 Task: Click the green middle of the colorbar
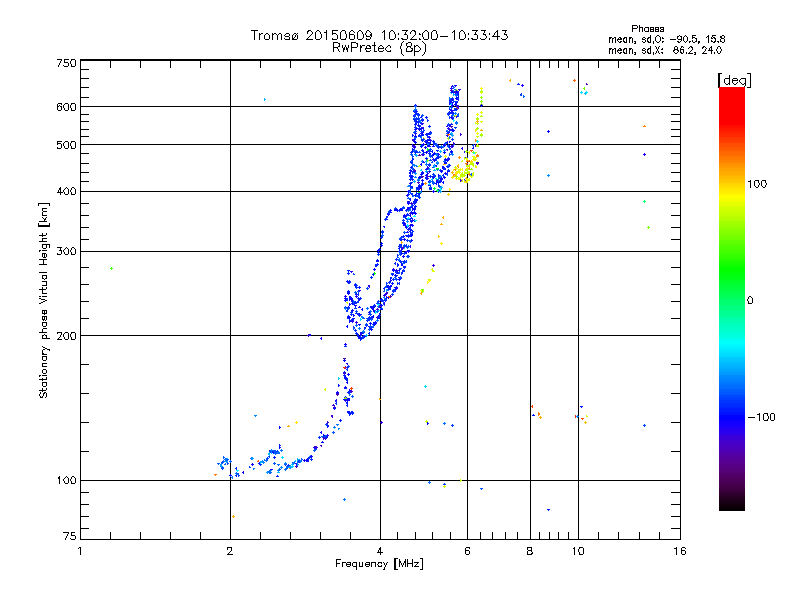click(732, 270)
